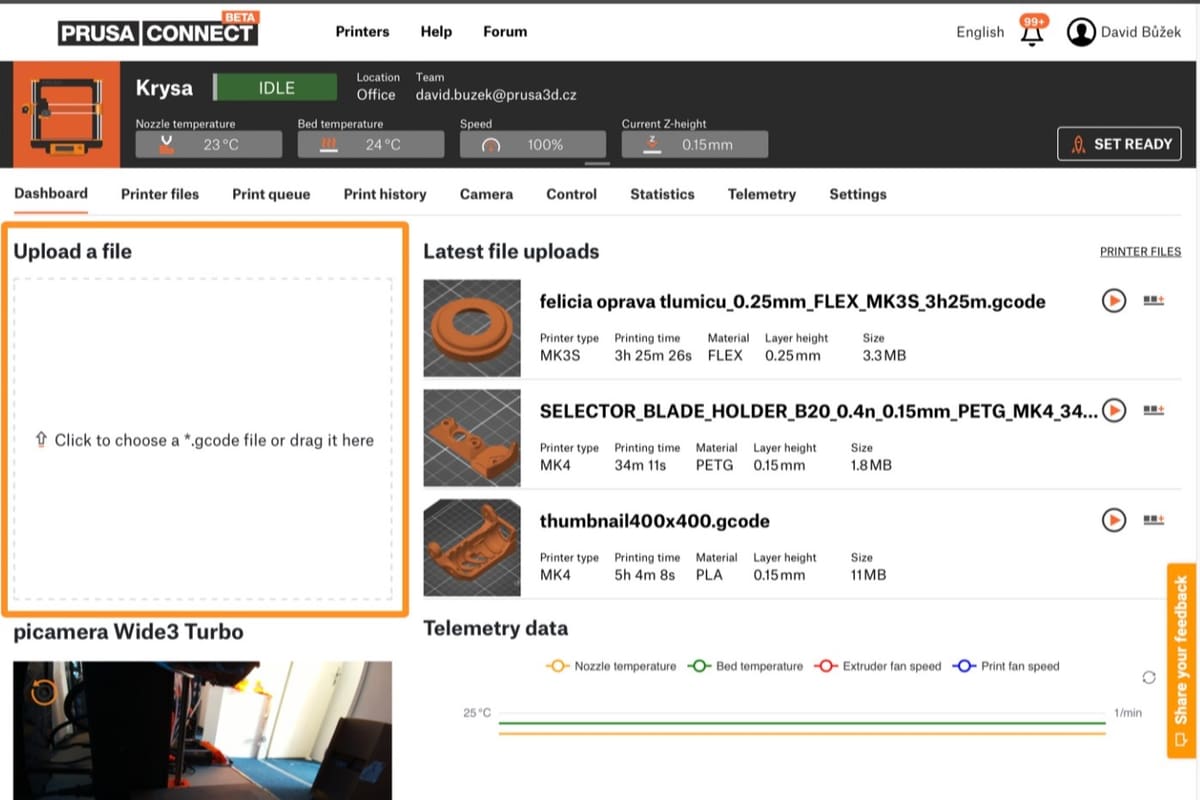Add thumbnail400x400.gcode to queue

[x=1153, y=520]
